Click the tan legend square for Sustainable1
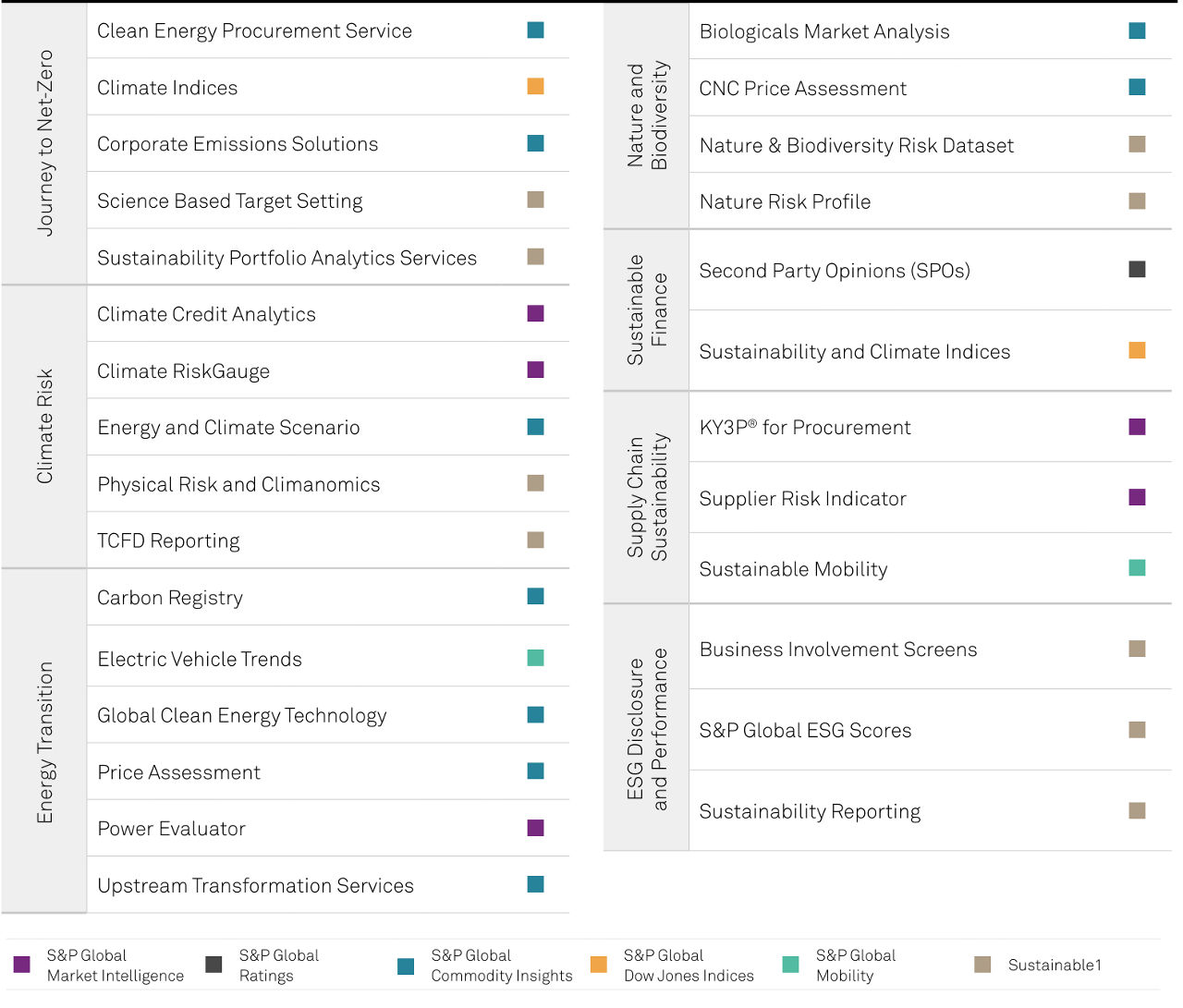 point(982,965)
